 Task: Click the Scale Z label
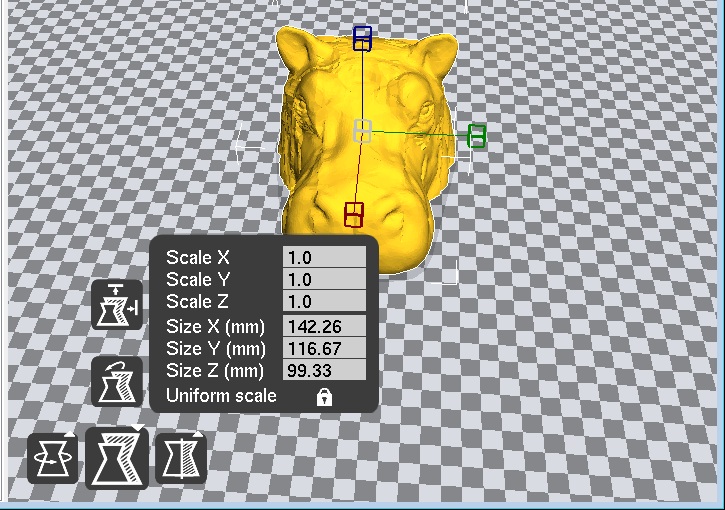[197, 301]
